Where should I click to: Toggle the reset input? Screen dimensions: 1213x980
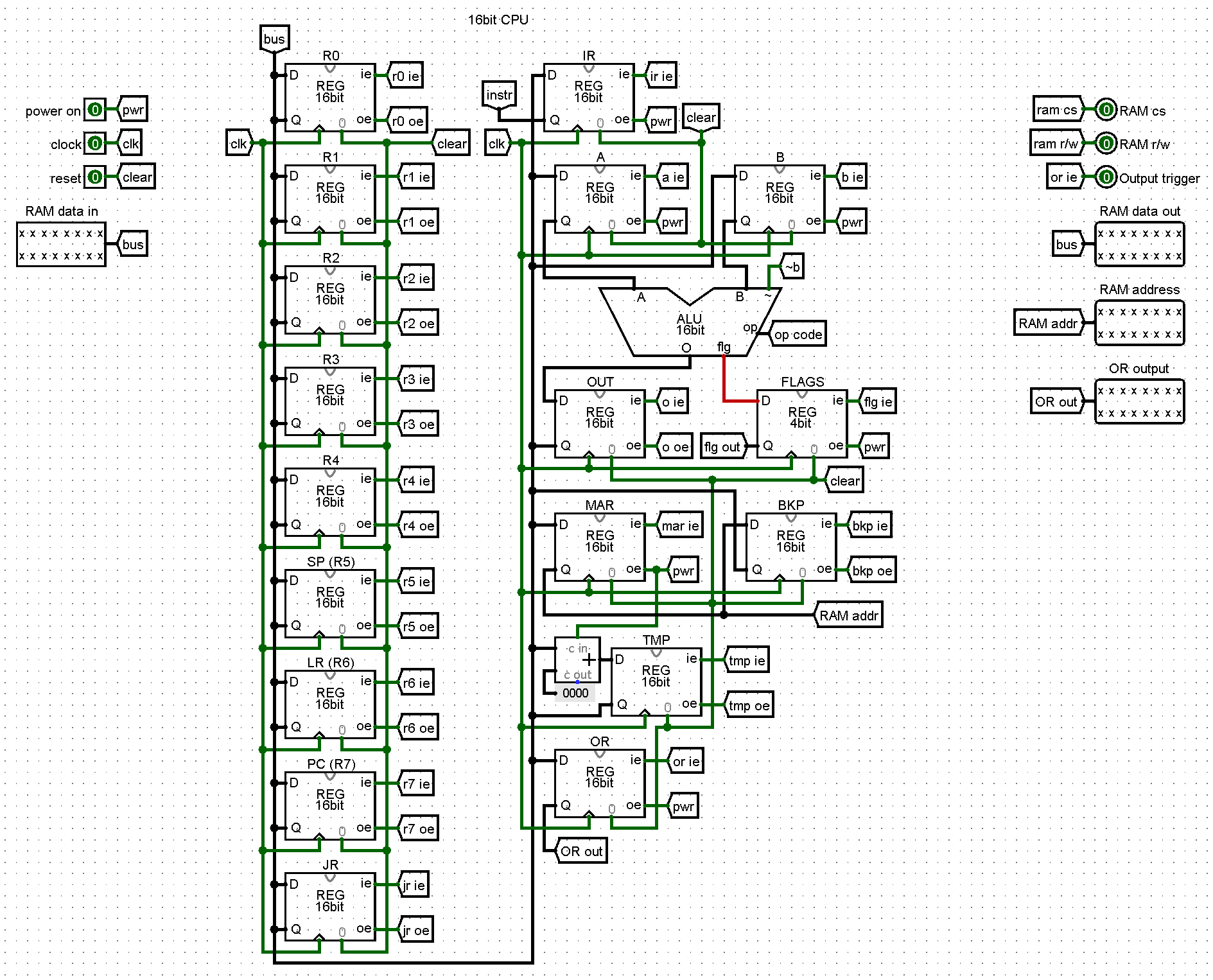[94, 177]
